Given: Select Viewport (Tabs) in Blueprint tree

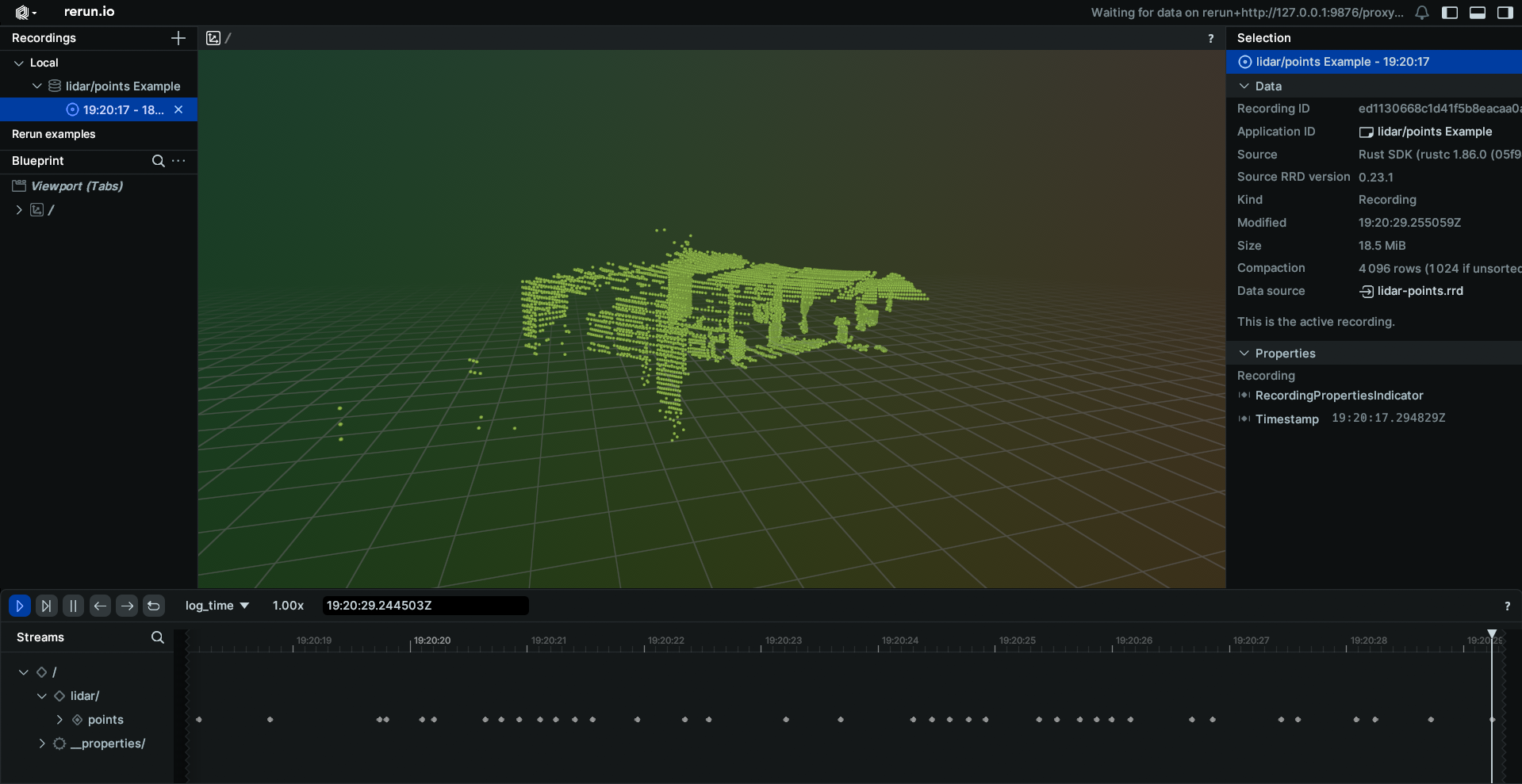Looking at the screenshot, I should (76, 186).
